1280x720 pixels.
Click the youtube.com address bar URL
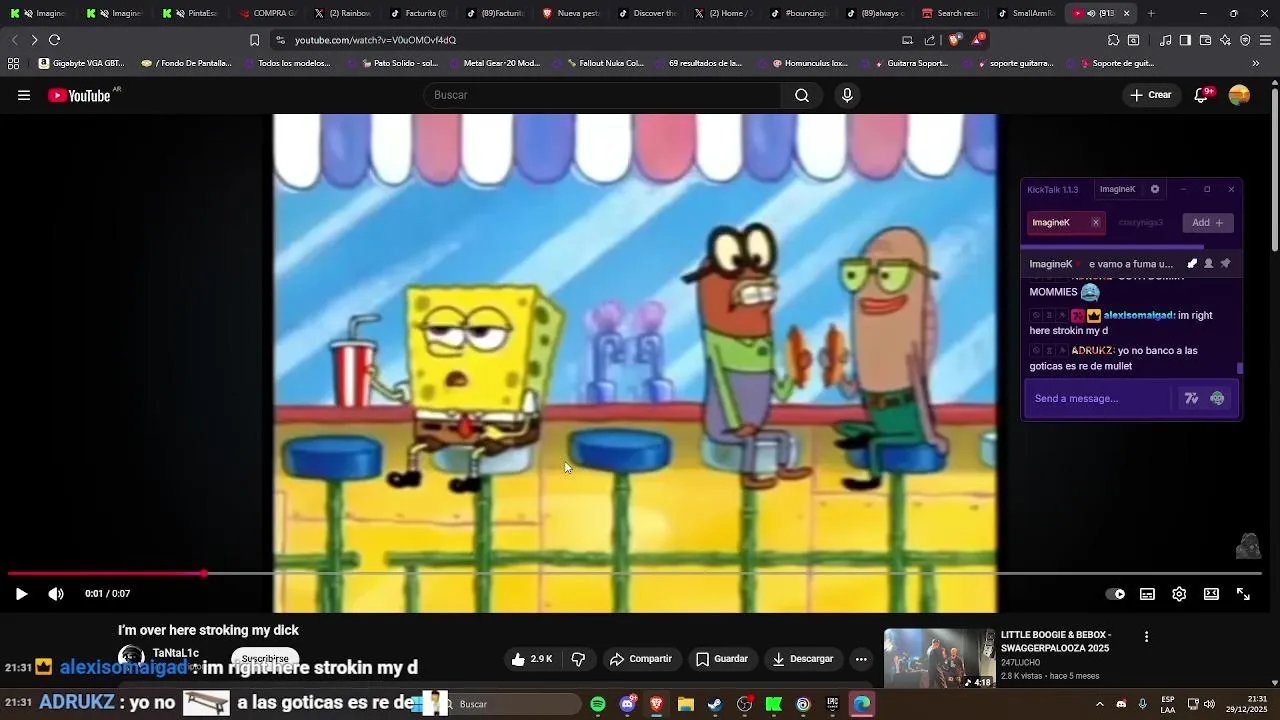375,40
